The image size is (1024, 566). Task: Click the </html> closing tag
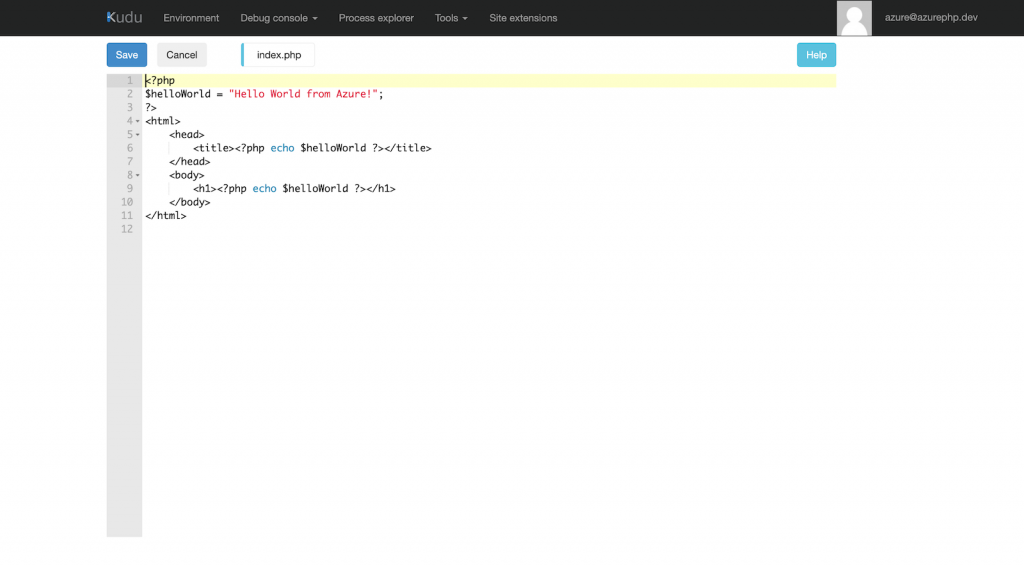point(166,215)
